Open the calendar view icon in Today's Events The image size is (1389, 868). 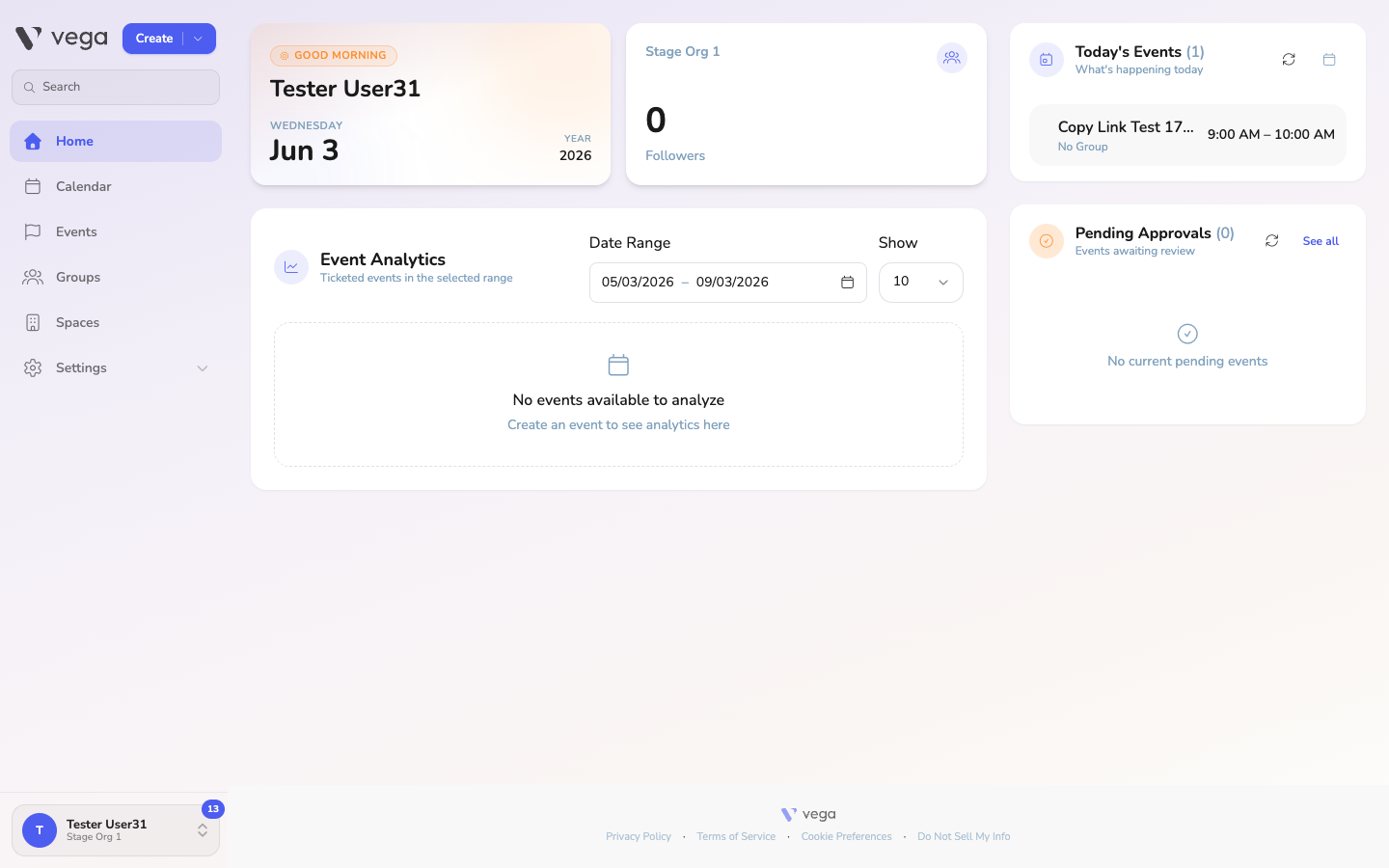pos(1329,60)
